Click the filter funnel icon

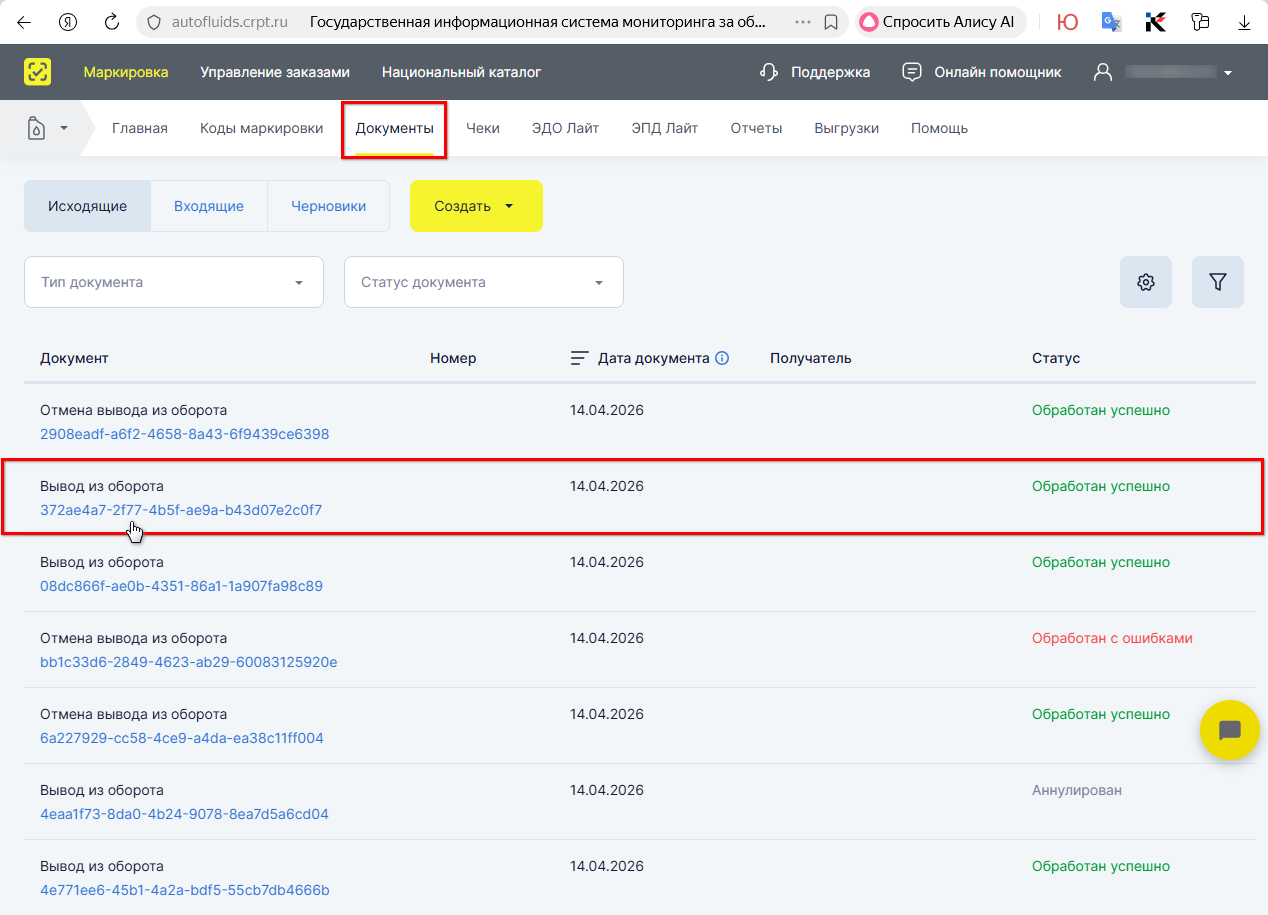click(x=1217, y=282)
